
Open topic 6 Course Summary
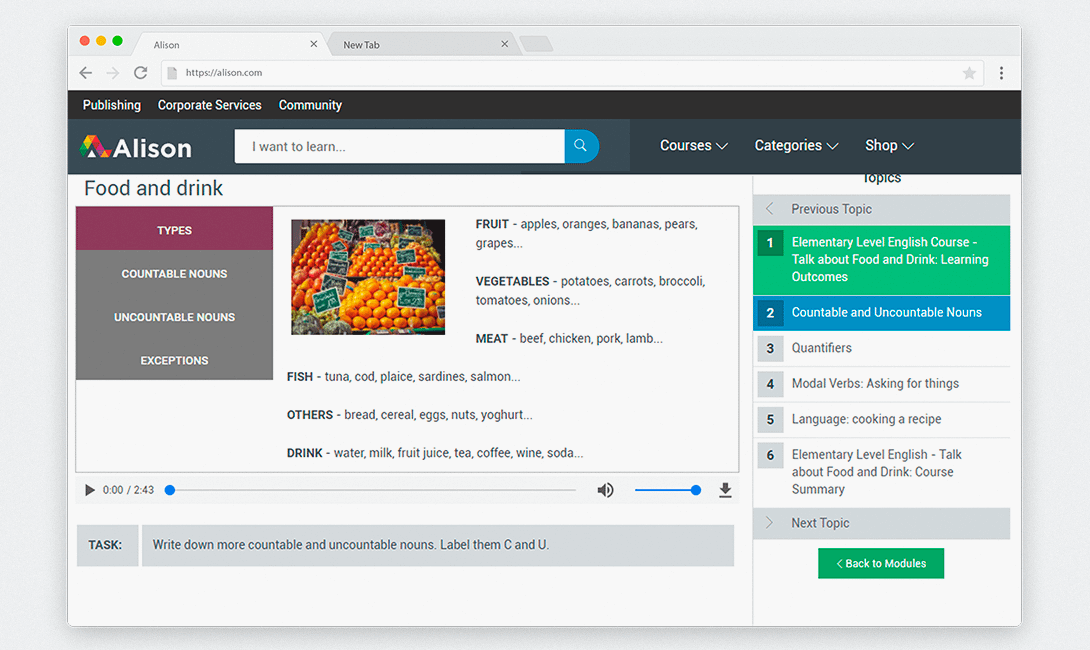(881, 472)
